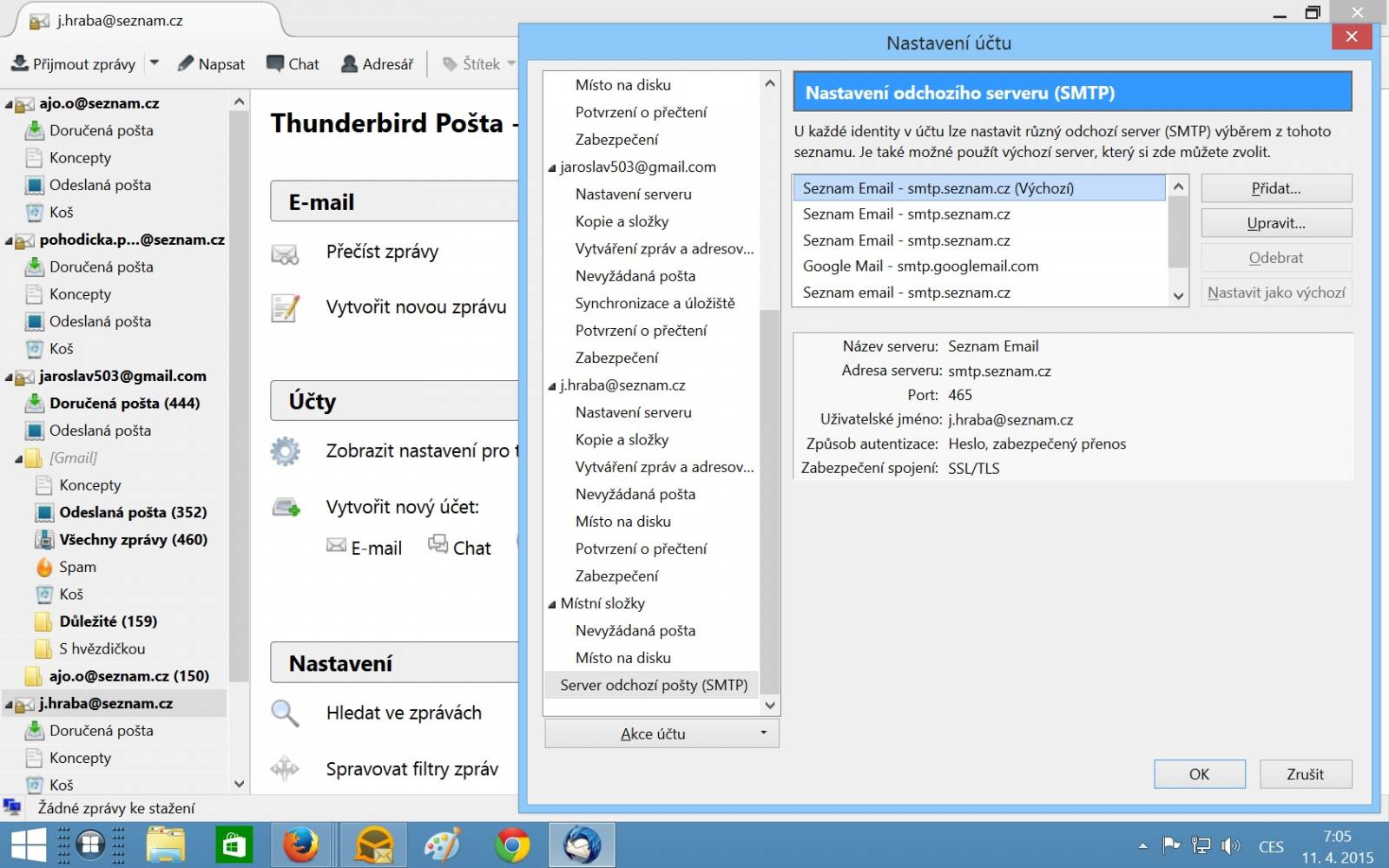Open File Explorer from the taskbar

coord(165,845)
